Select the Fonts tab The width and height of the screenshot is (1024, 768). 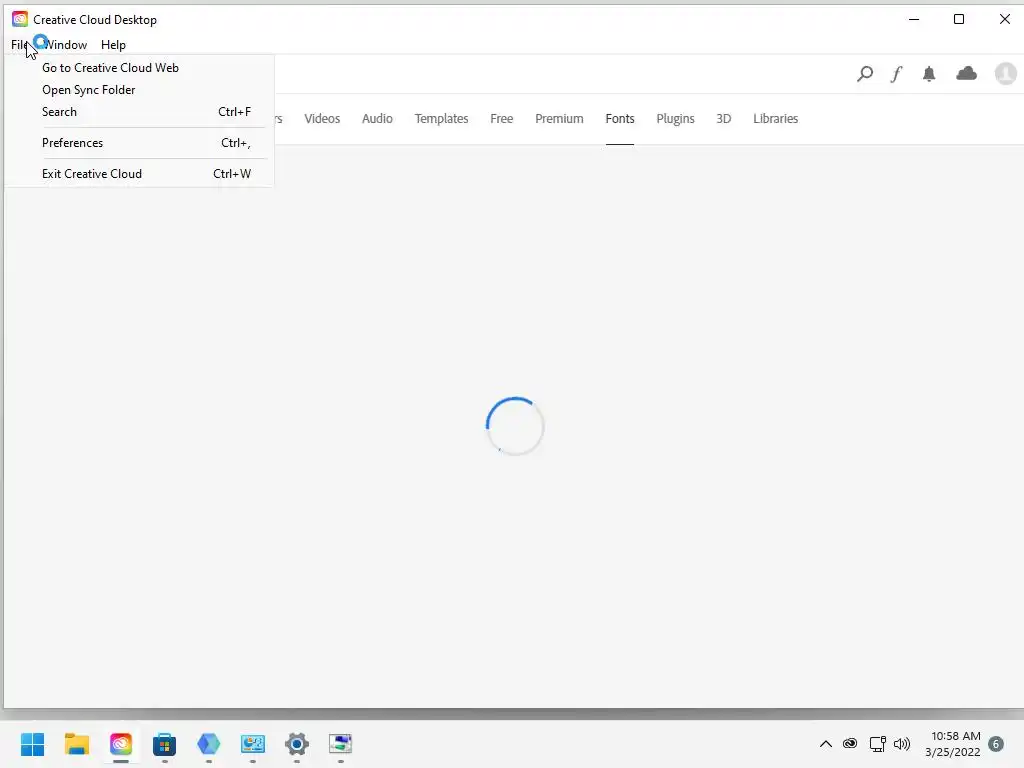[x=620, y=119]
